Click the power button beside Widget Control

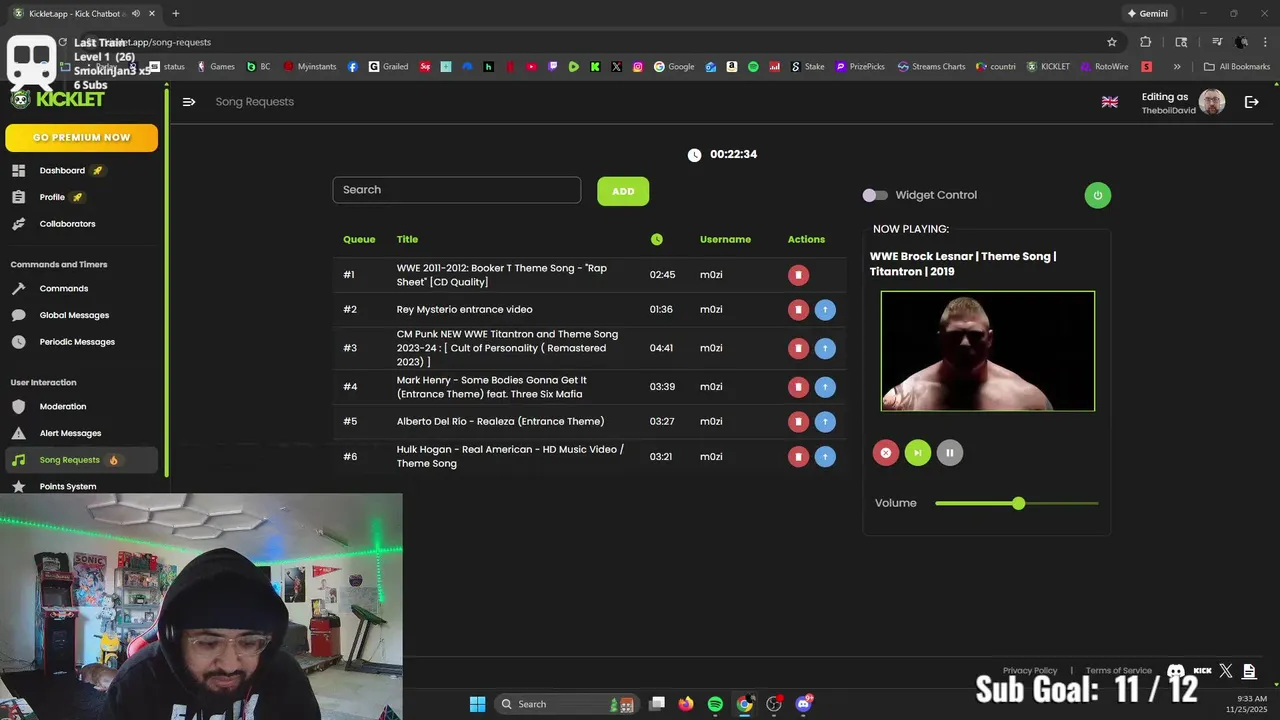(1097, 195)
